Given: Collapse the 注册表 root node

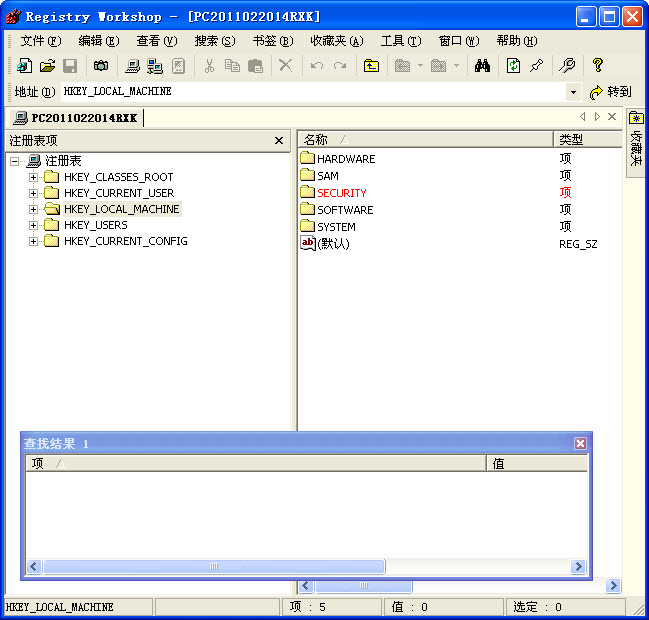Looking at the screenshot, I should point(15,161).
